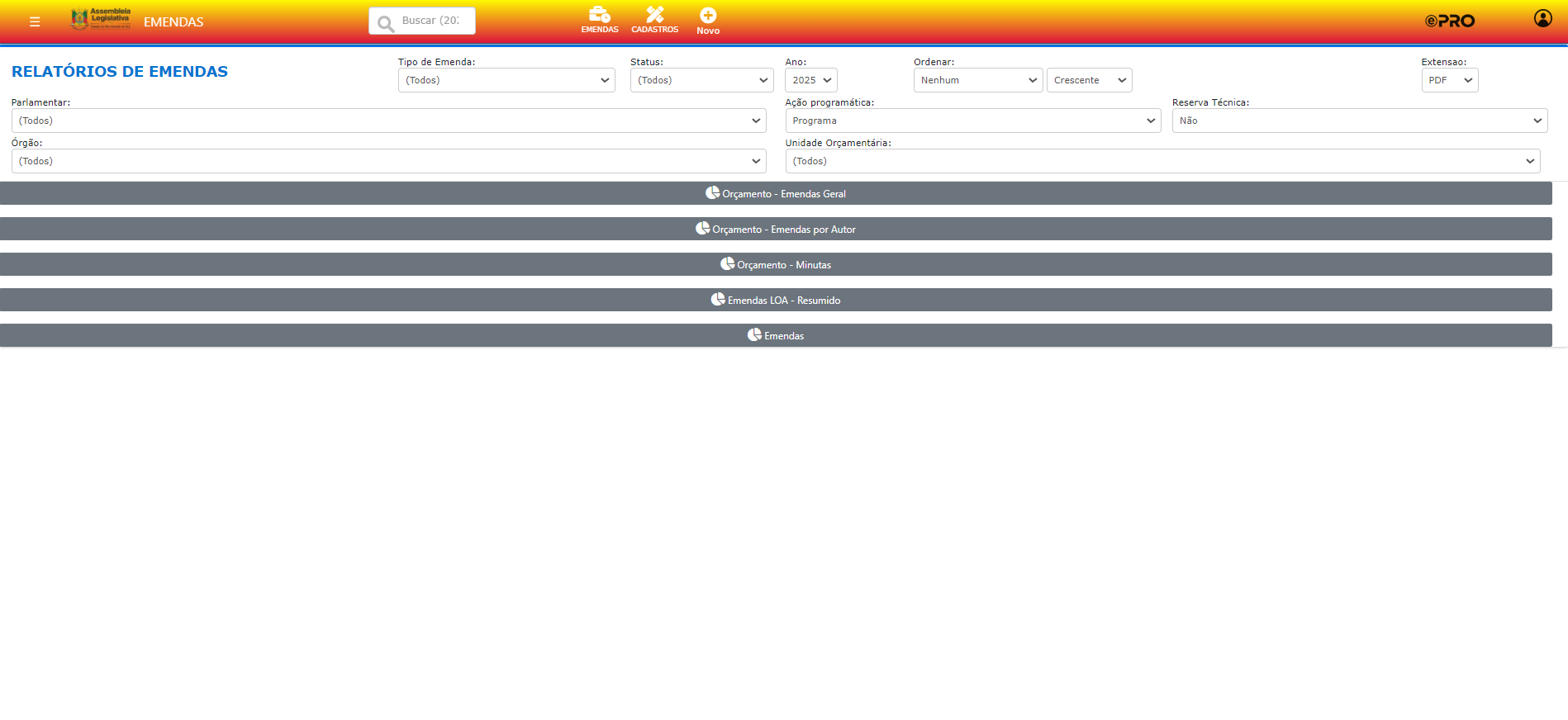Screen dimensions: 1568x720
Task: Open the Cadastros tools icon
Action: [654, 15]
